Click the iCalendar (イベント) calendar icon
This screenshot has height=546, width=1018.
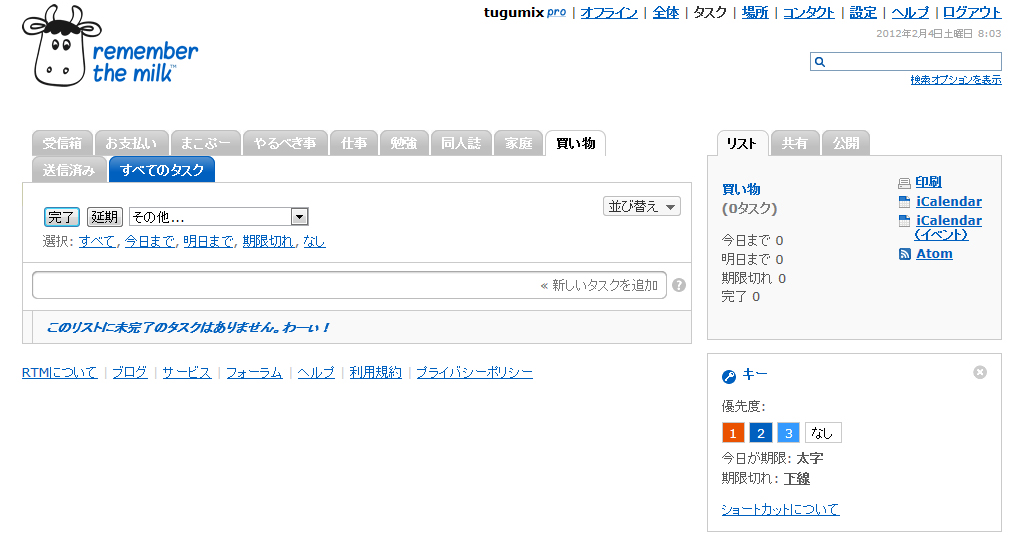coord(904,221)
